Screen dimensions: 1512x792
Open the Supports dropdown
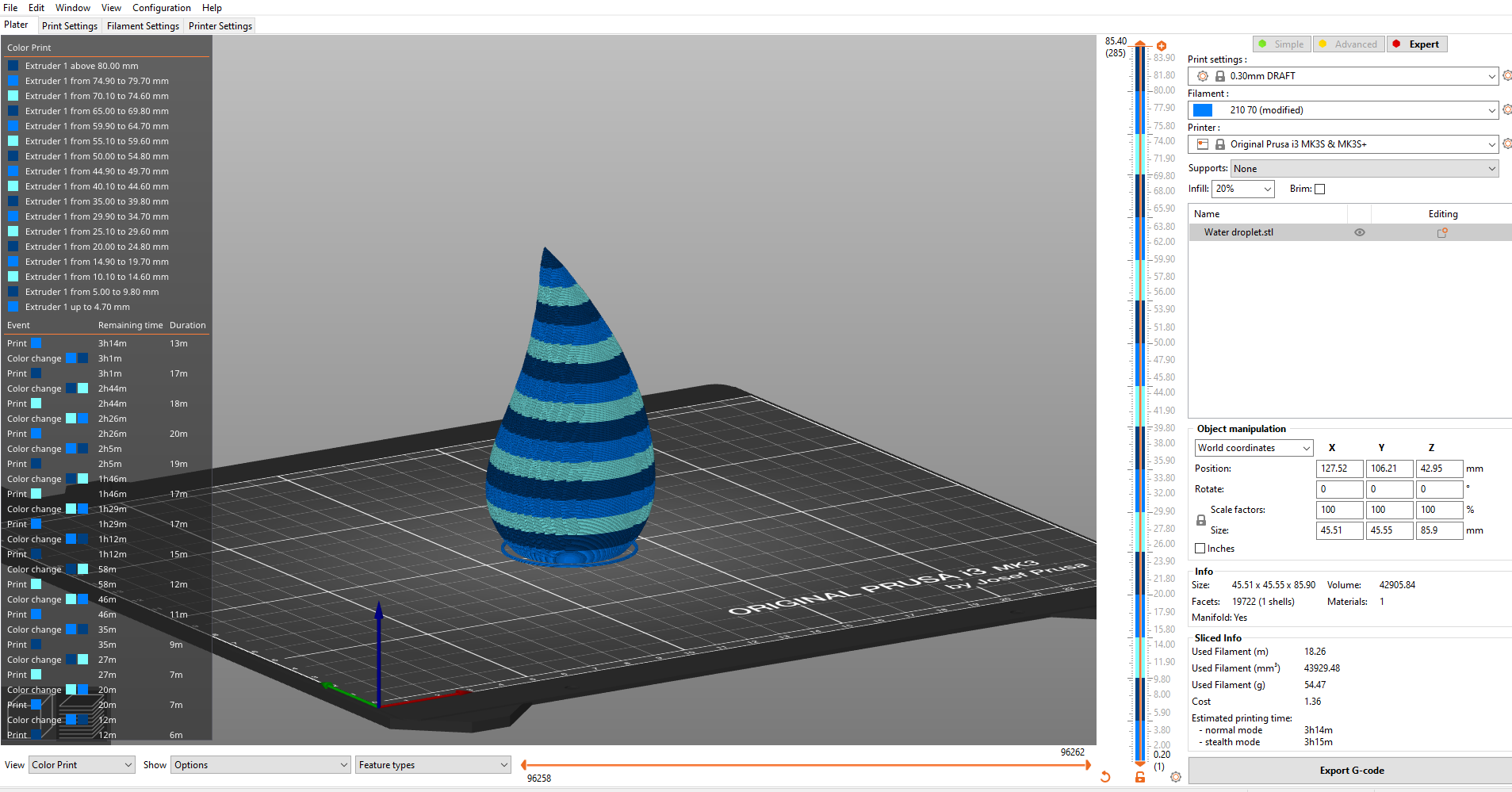click(x=1365, y=169)
